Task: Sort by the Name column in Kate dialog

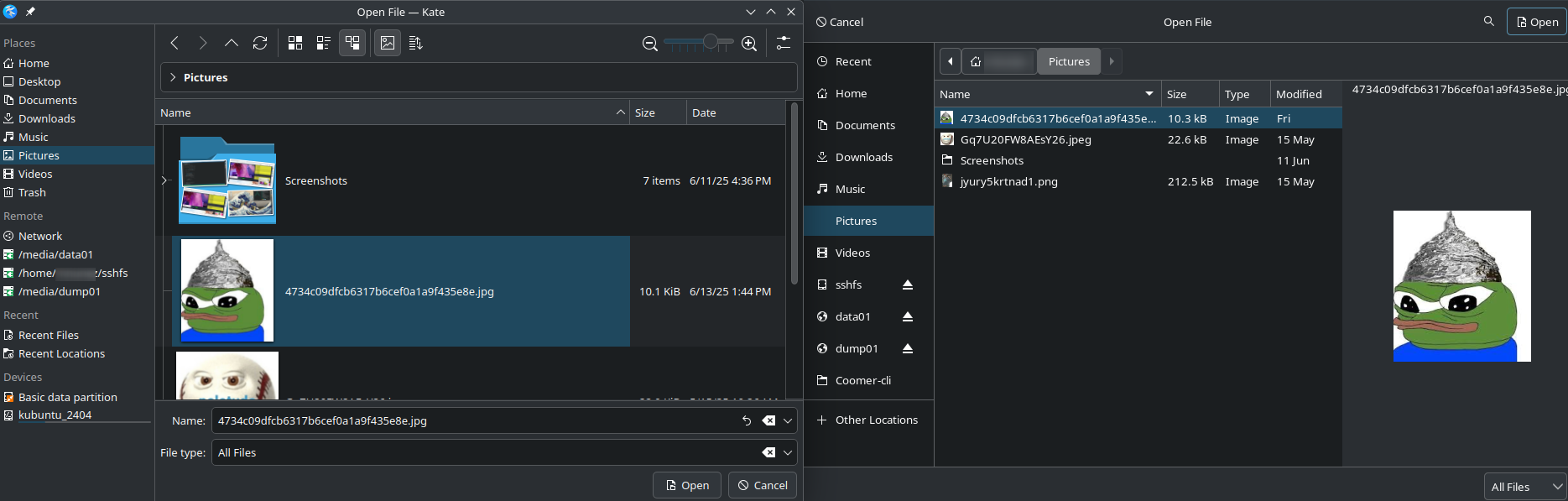Action: click(393, 112)
